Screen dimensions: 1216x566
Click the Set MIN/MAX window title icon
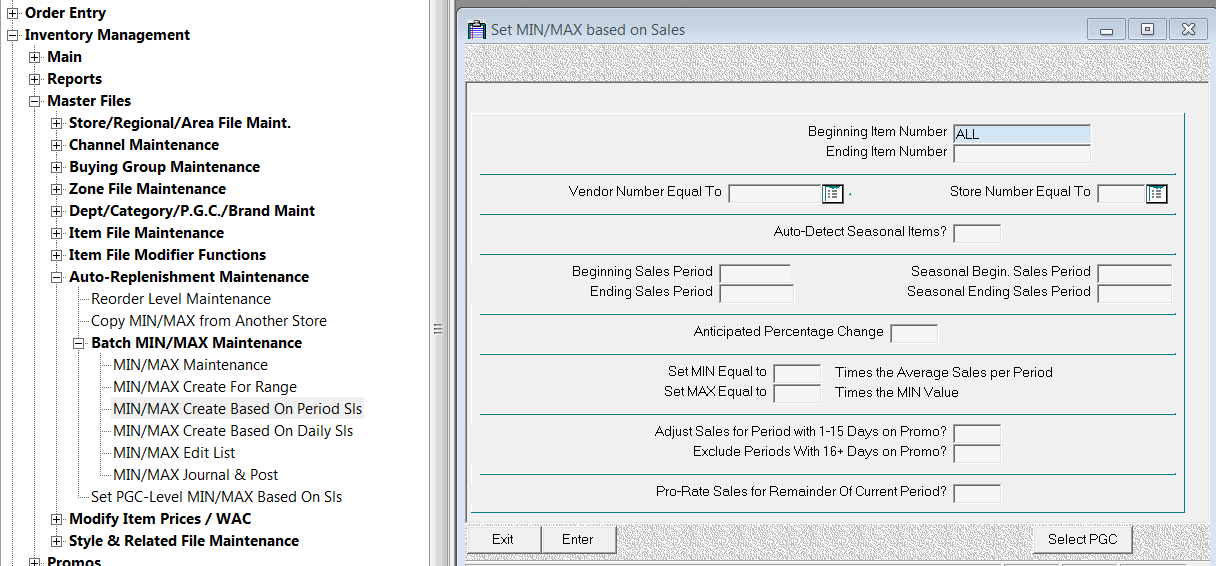pyautogui.click(x=477, y=29)
